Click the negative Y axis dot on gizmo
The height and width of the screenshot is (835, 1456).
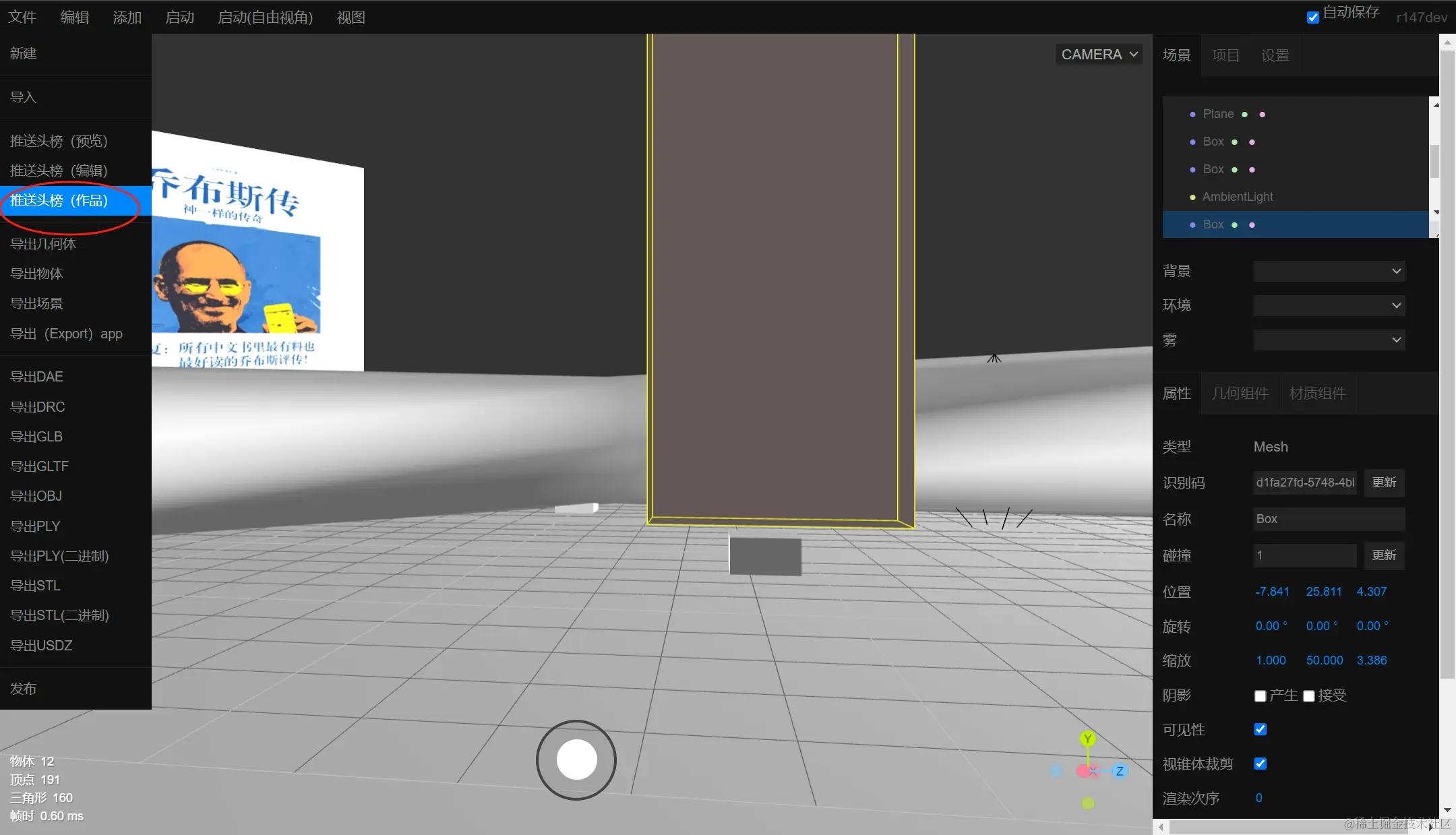pyautogui.click(x=1088, y=803)
